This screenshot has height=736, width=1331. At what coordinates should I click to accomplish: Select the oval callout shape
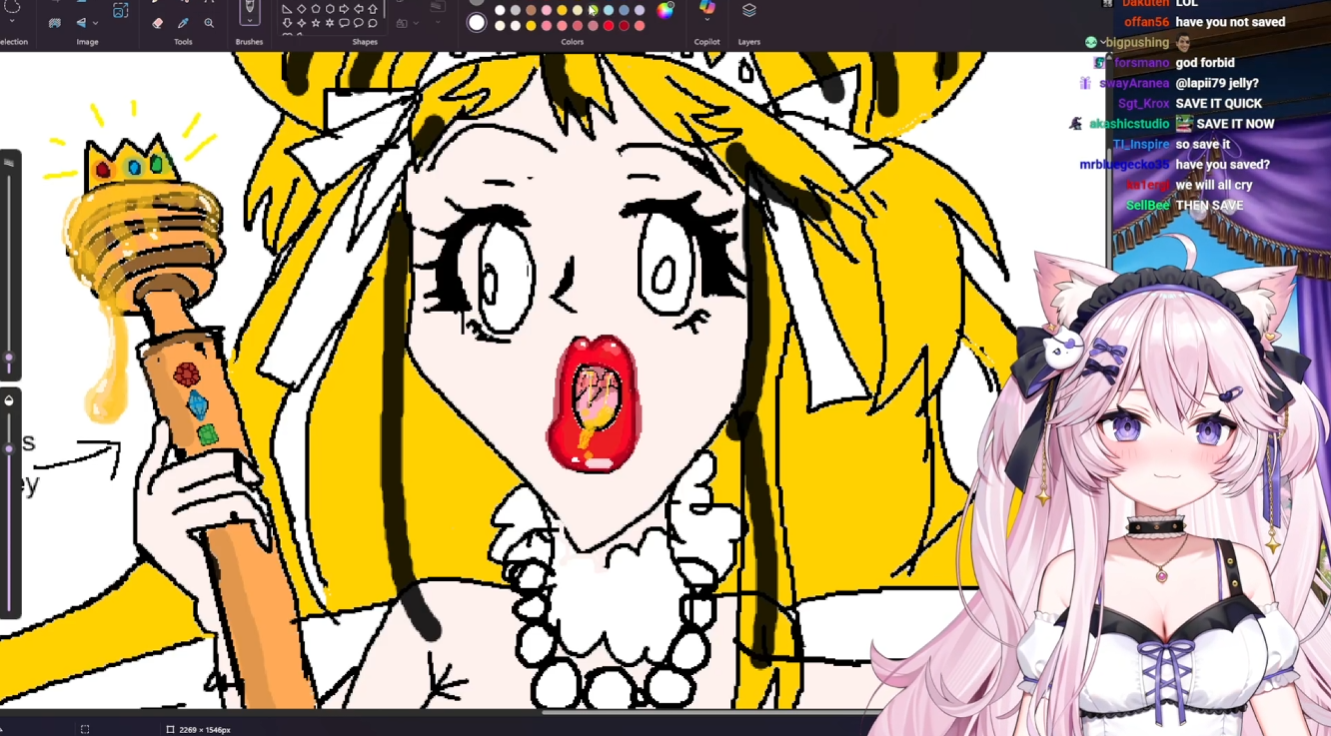(x=358, y=23)
